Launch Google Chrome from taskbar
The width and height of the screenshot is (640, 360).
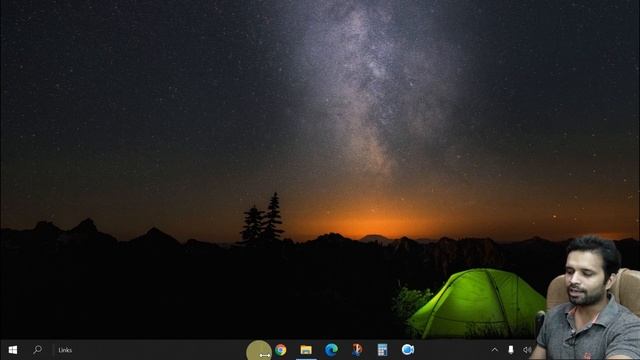point(280,350)
